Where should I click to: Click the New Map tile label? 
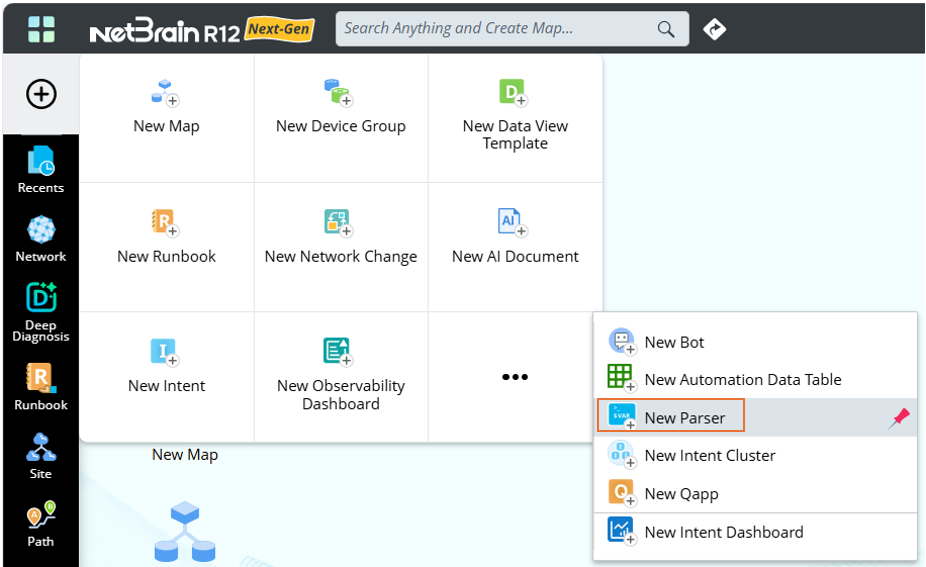[x=167, y=126]
